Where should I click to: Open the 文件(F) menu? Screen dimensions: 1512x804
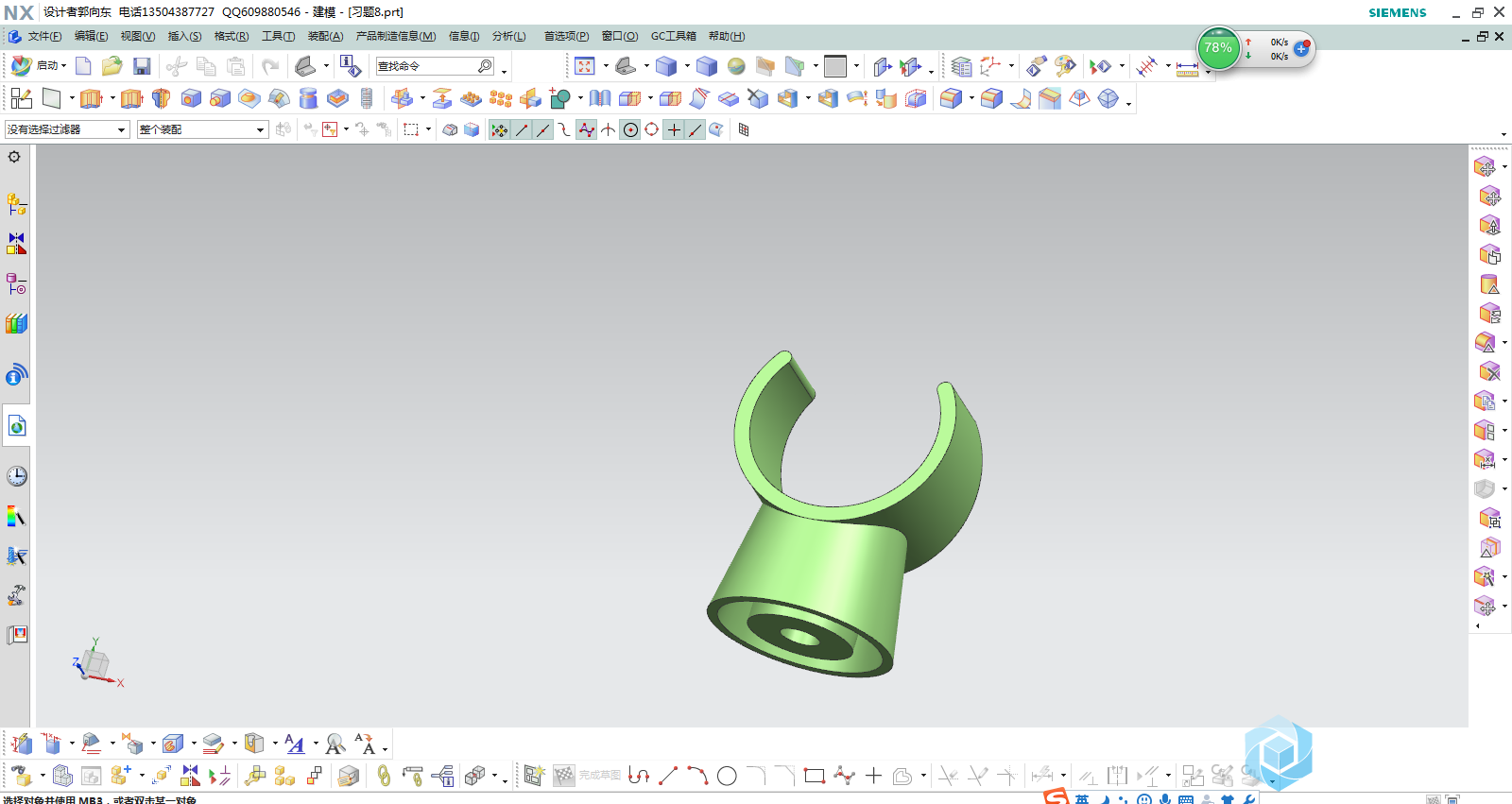[x=44, y=36]
